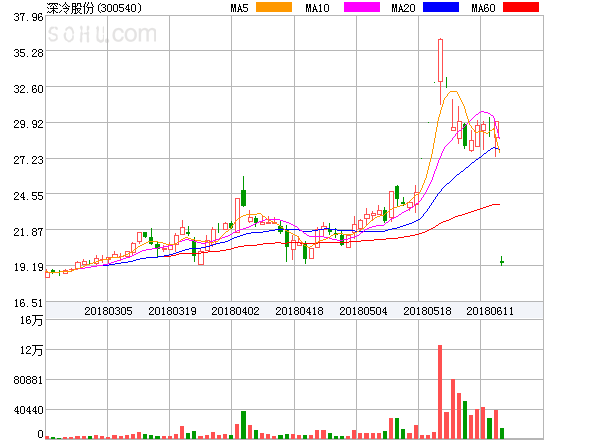Viewport: 600px width, 440px height.
Task: Click the MA20 legend label
Action: [403, 8]
